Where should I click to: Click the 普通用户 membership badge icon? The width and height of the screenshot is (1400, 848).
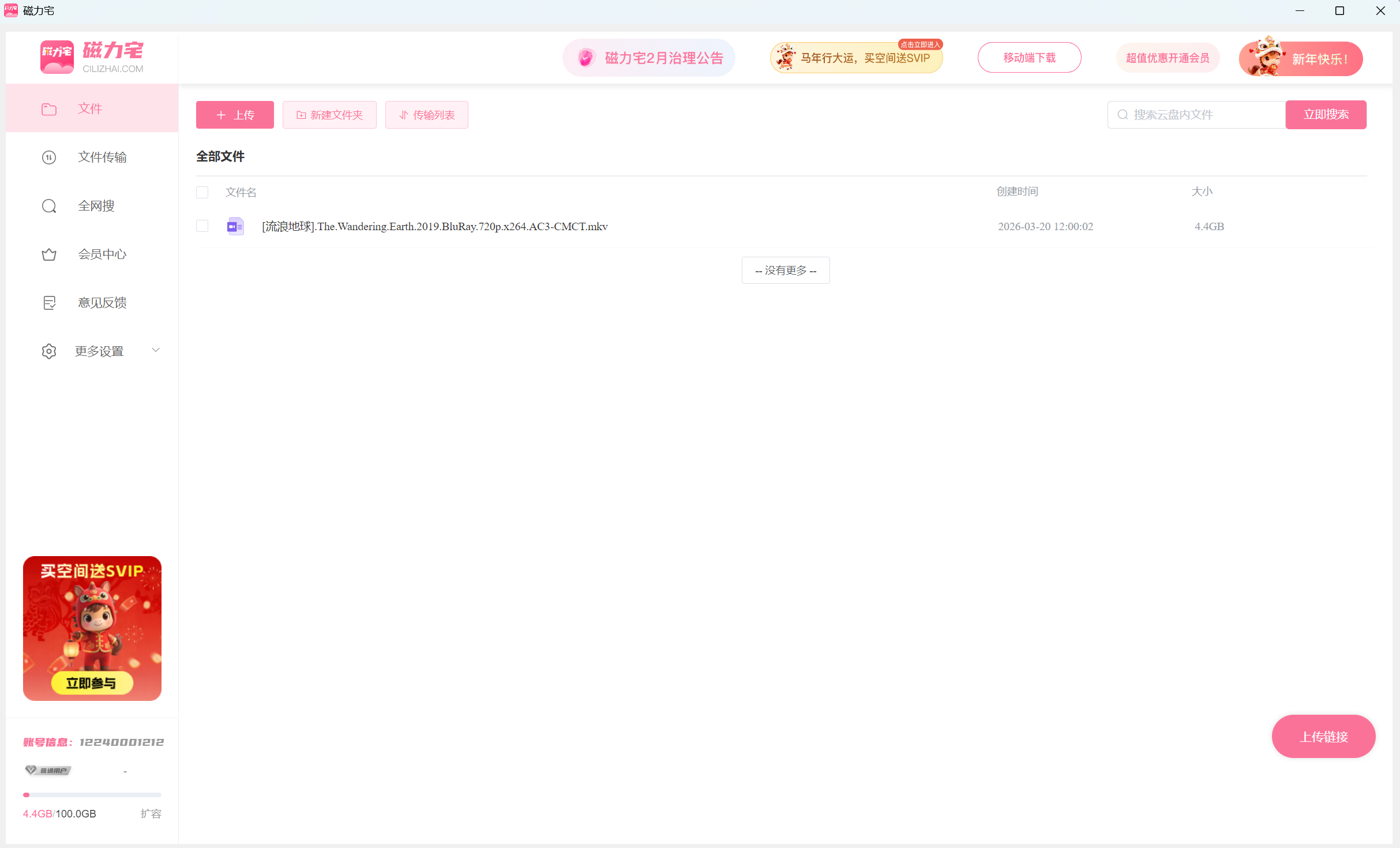point(48,770)
